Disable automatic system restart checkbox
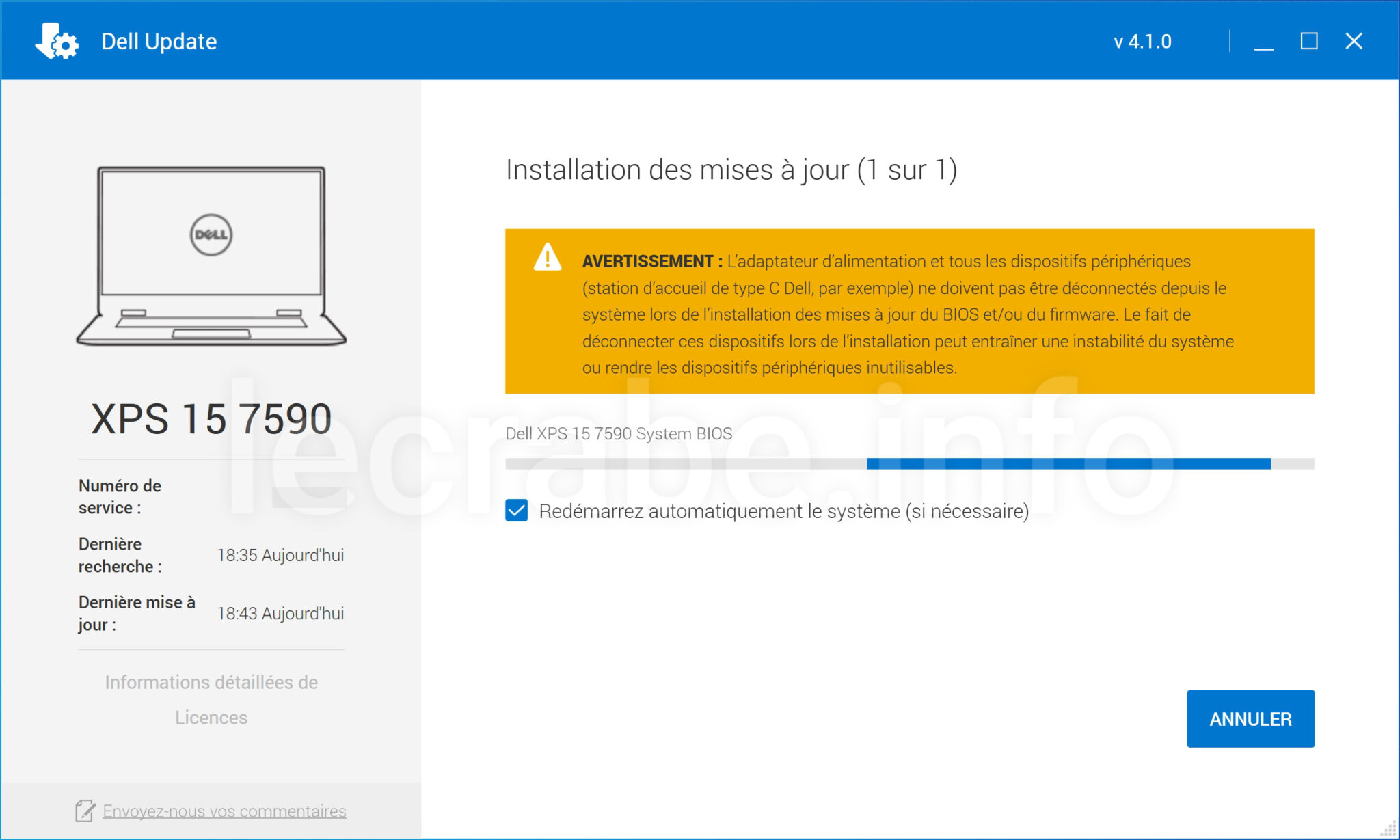The image size is (1400, 840). (x=517, y=509)
